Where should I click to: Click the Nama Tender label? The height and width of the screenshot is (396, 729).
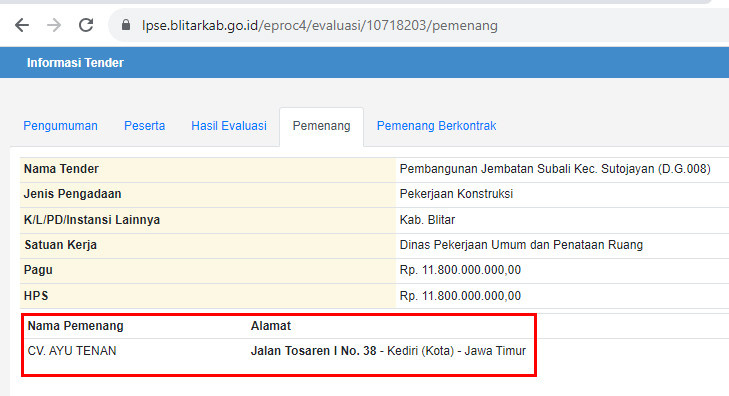tap(61, 169)
